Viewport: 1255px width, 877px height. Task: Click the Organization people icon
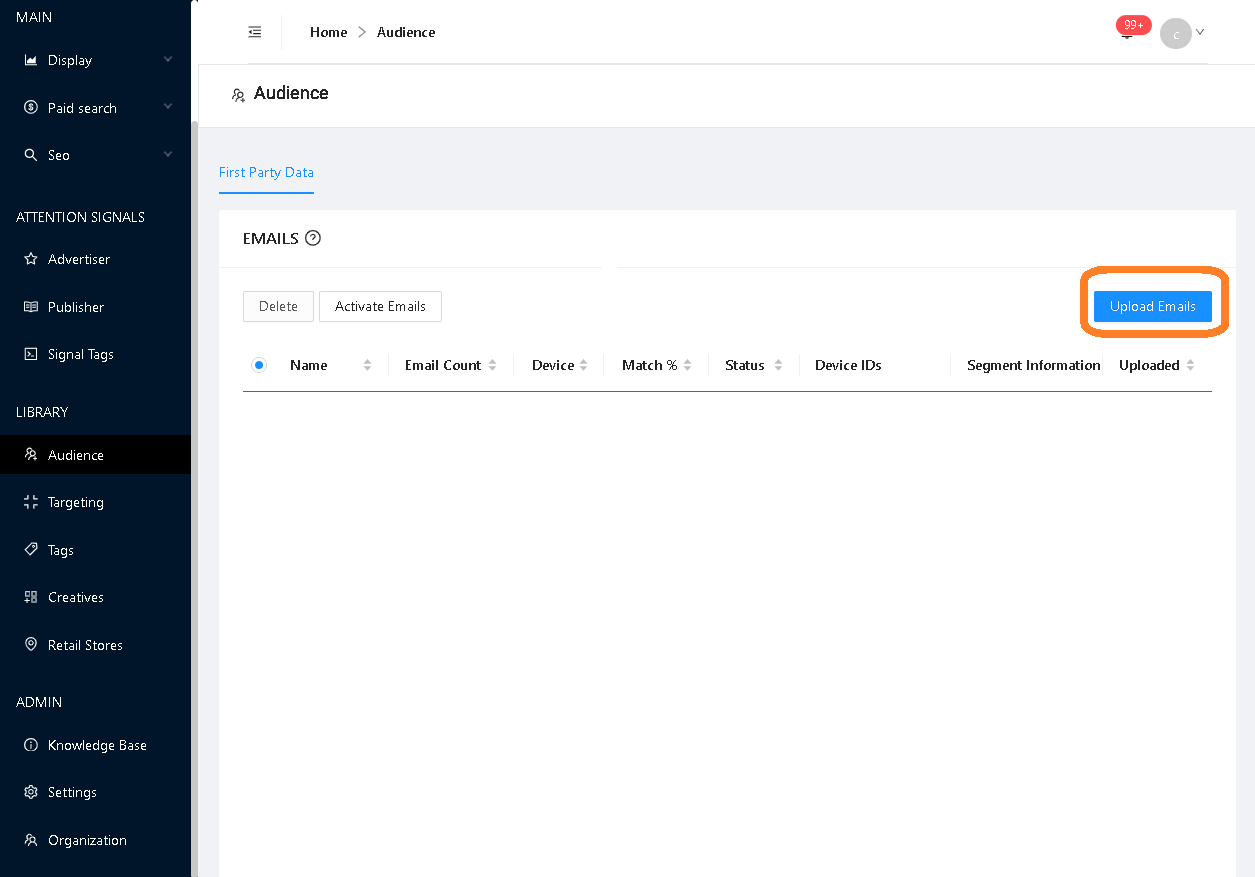31,840
